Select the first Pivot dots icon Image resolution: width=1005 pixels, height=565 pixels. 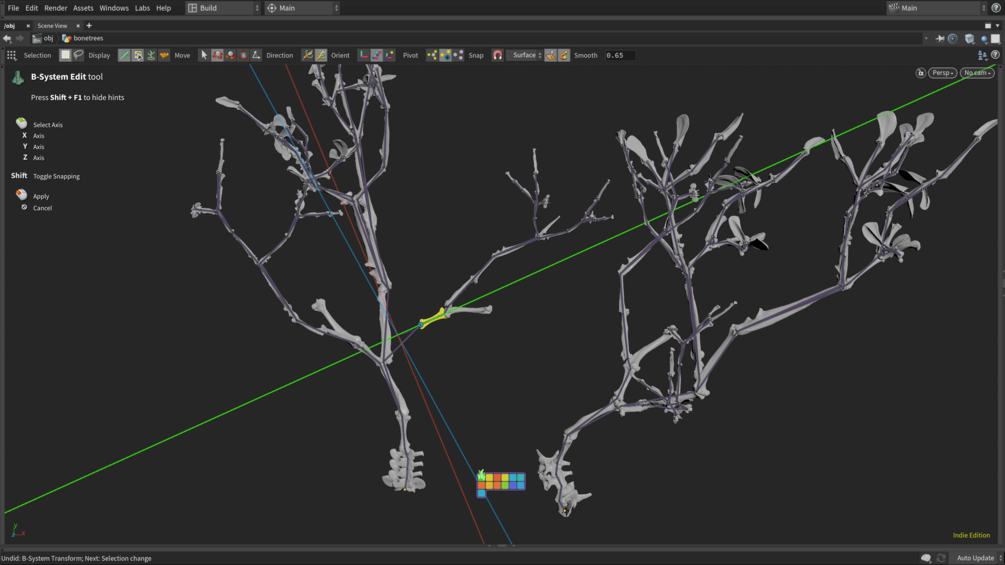[x=432, y=56]
